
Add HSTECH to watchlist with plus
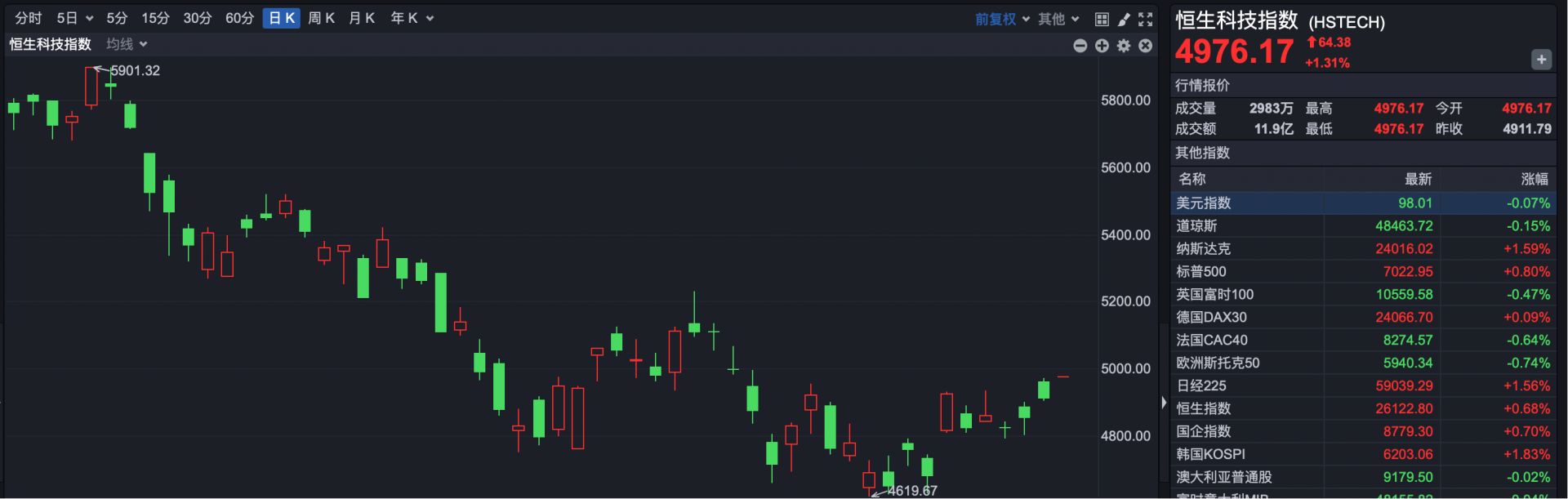pos(1541,60)
